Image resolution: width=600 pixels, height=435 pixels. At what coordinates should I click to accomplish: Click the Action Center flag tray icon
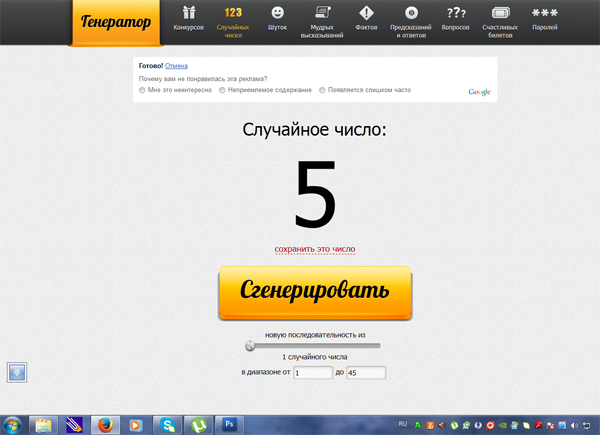[550, 425]
